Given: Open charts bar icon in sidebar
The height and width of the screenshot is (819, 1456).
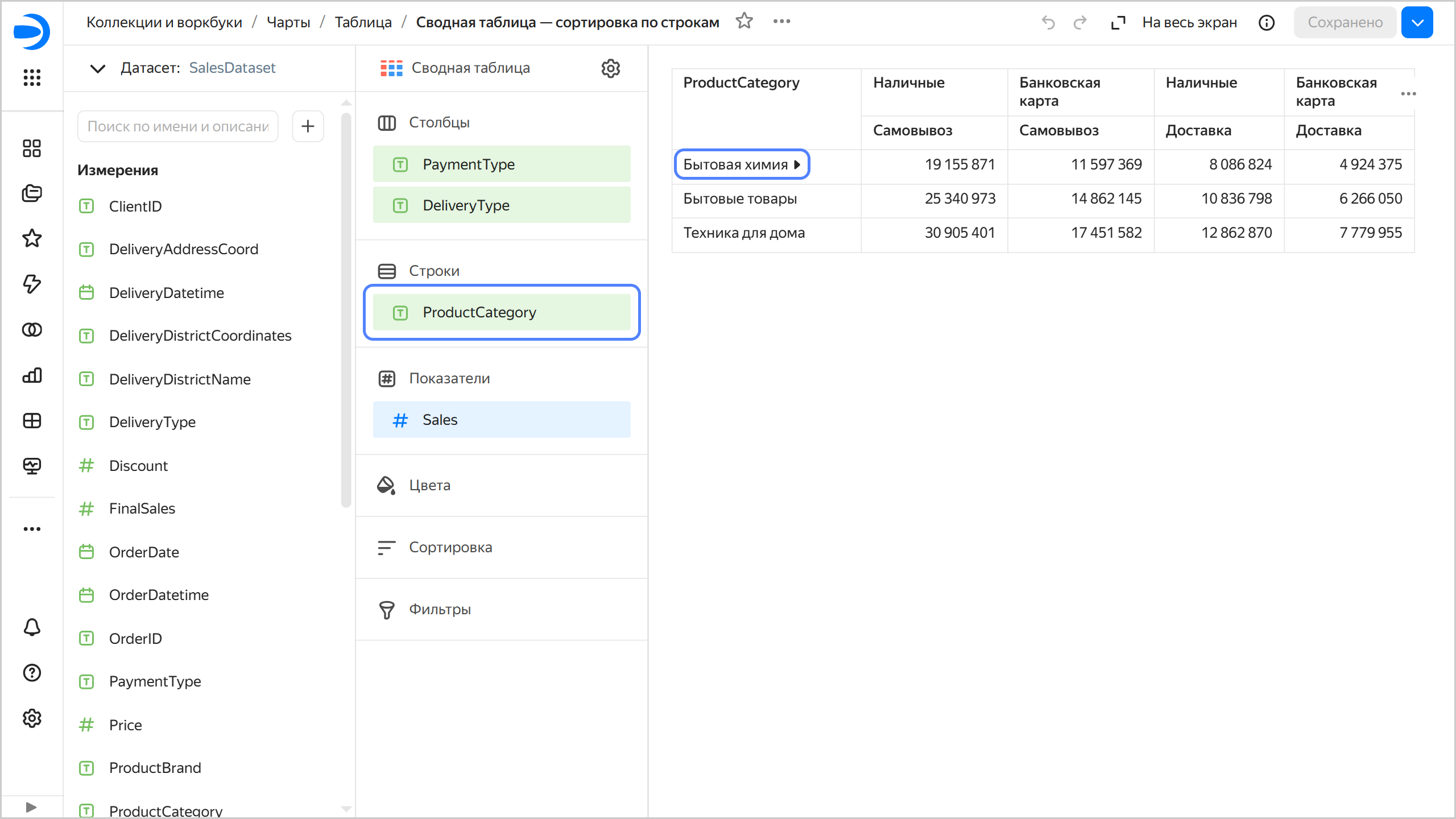Looking at the screenshot, I should tap(32, 375).
